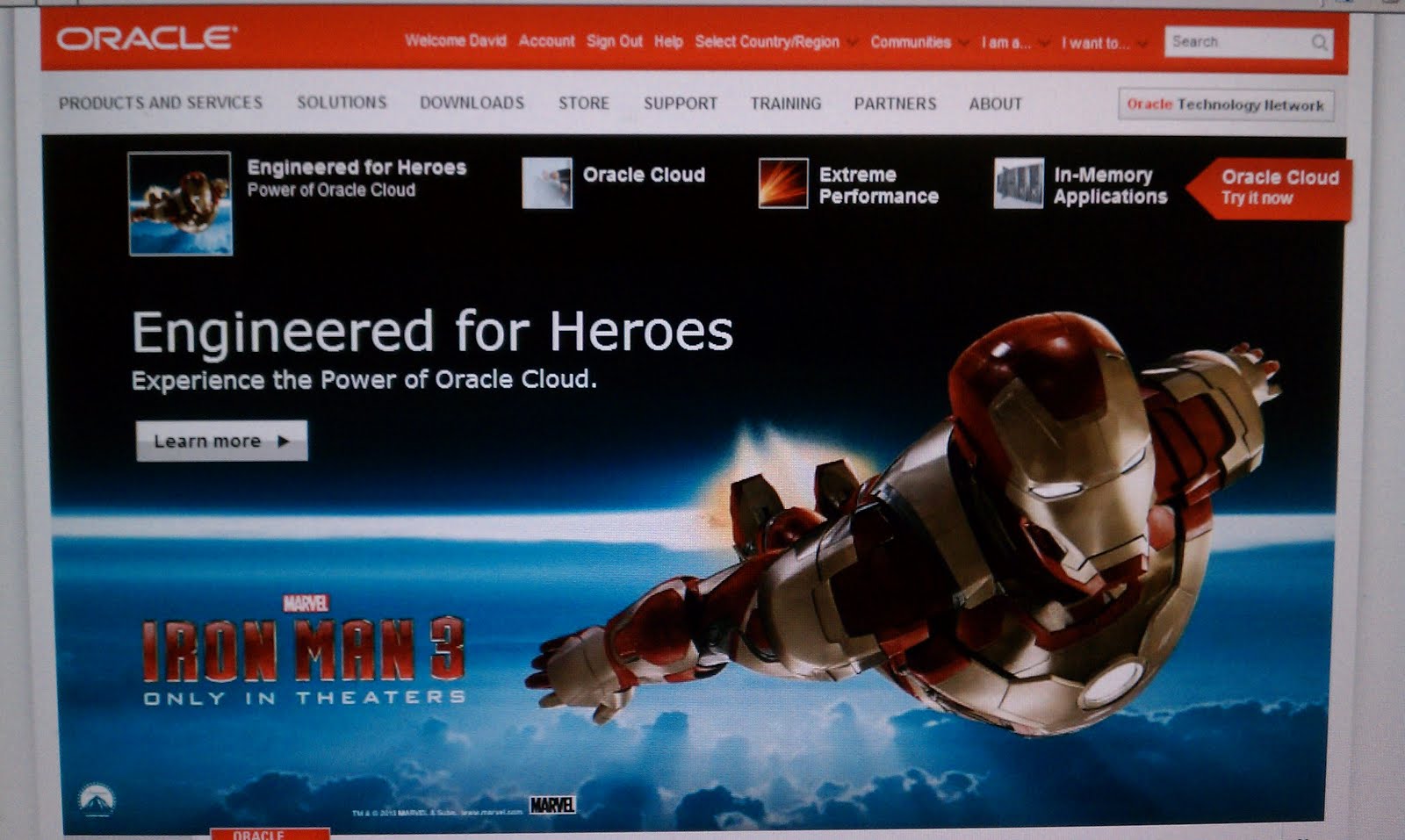Click the Iron Man slide thumbnail
The width and height of the screenshot is (1405, 840).
coord(178,205)
